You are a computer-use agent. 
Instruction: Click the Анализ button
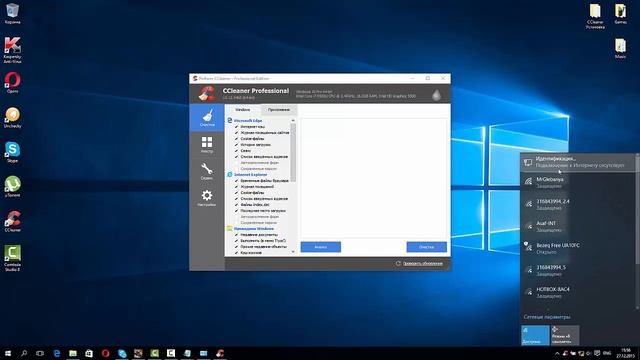click(321, 247)
